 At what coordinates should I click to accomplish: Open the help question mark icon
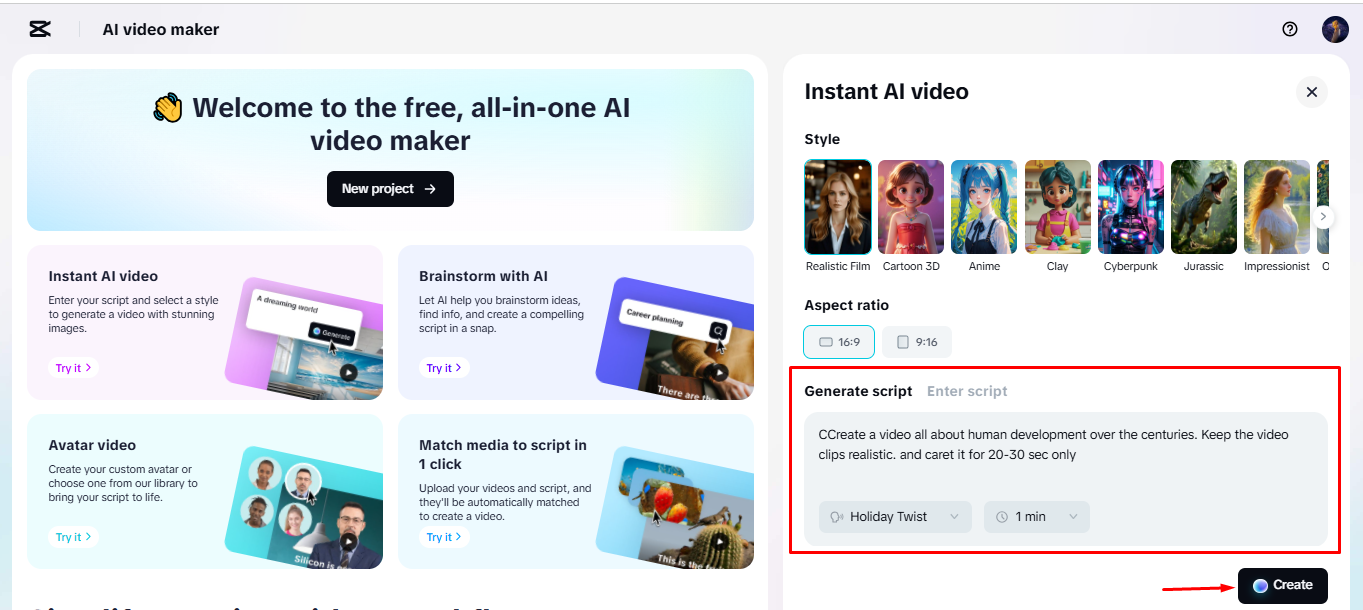[x=1290, y=29]
